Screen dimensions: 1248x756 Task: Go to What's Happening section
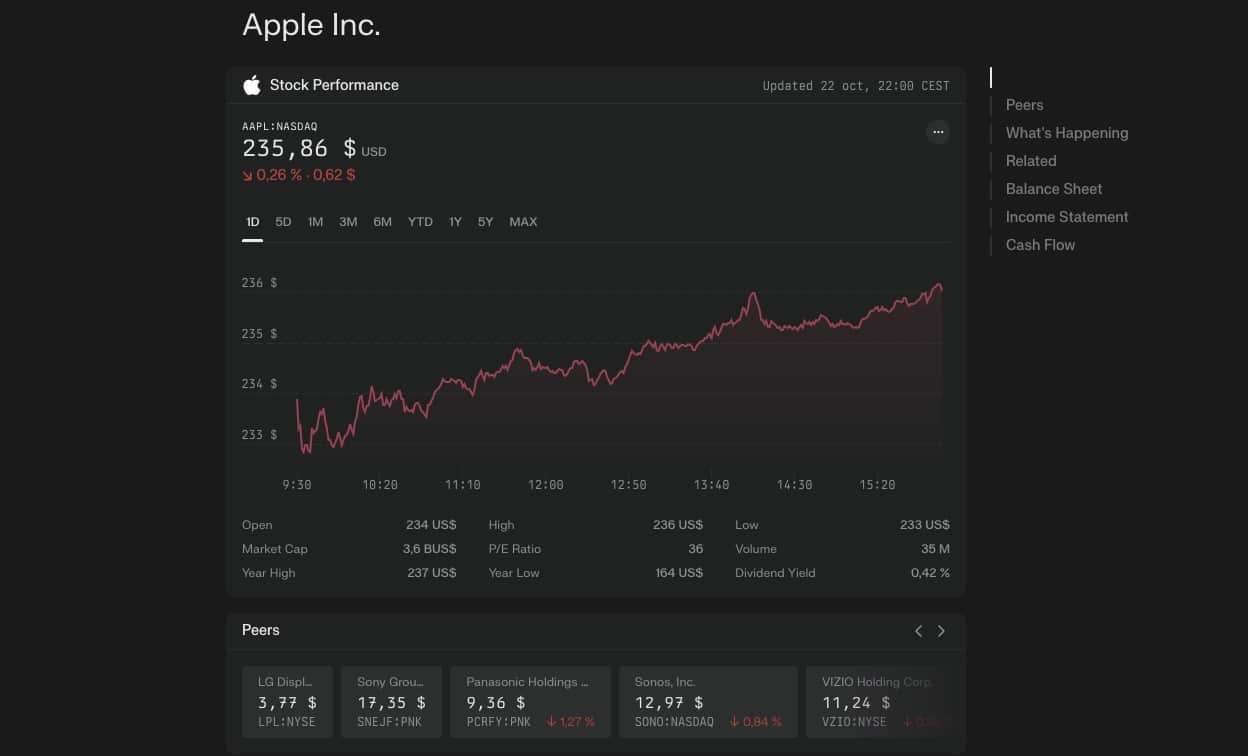coord(1066,132)
